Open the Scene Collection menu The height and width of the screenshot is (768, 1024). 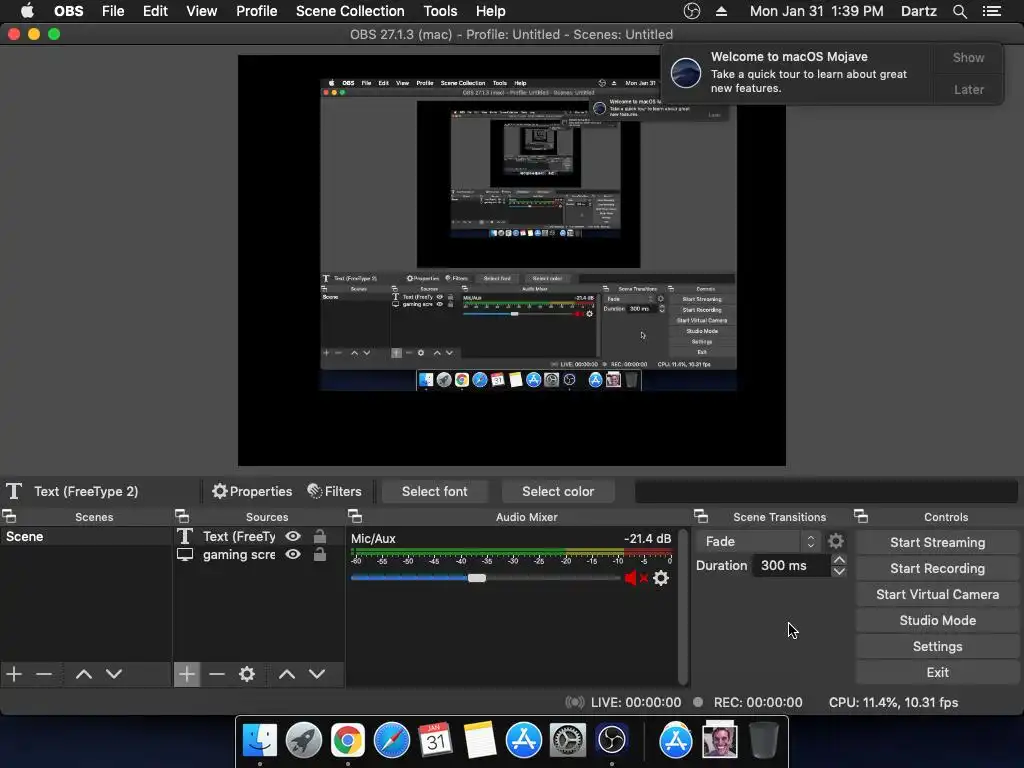click(x=350, y=11)
